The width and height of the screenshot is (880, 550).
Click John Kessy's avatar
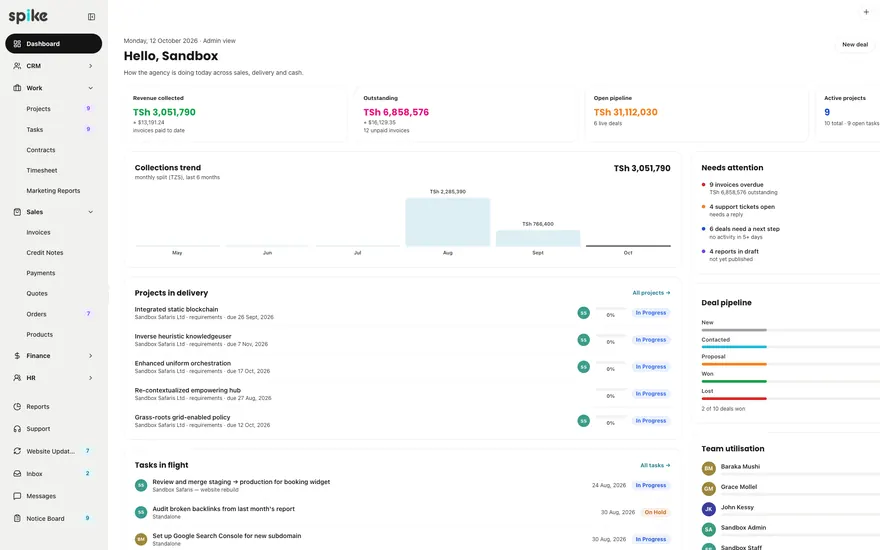[x=709, y=509]
